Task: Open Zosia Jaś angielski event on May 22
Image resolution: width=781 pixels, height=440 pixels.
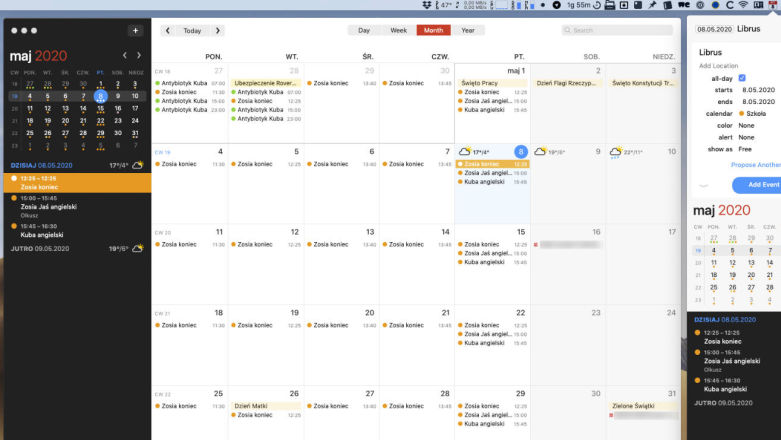Action: pos(492,334)
